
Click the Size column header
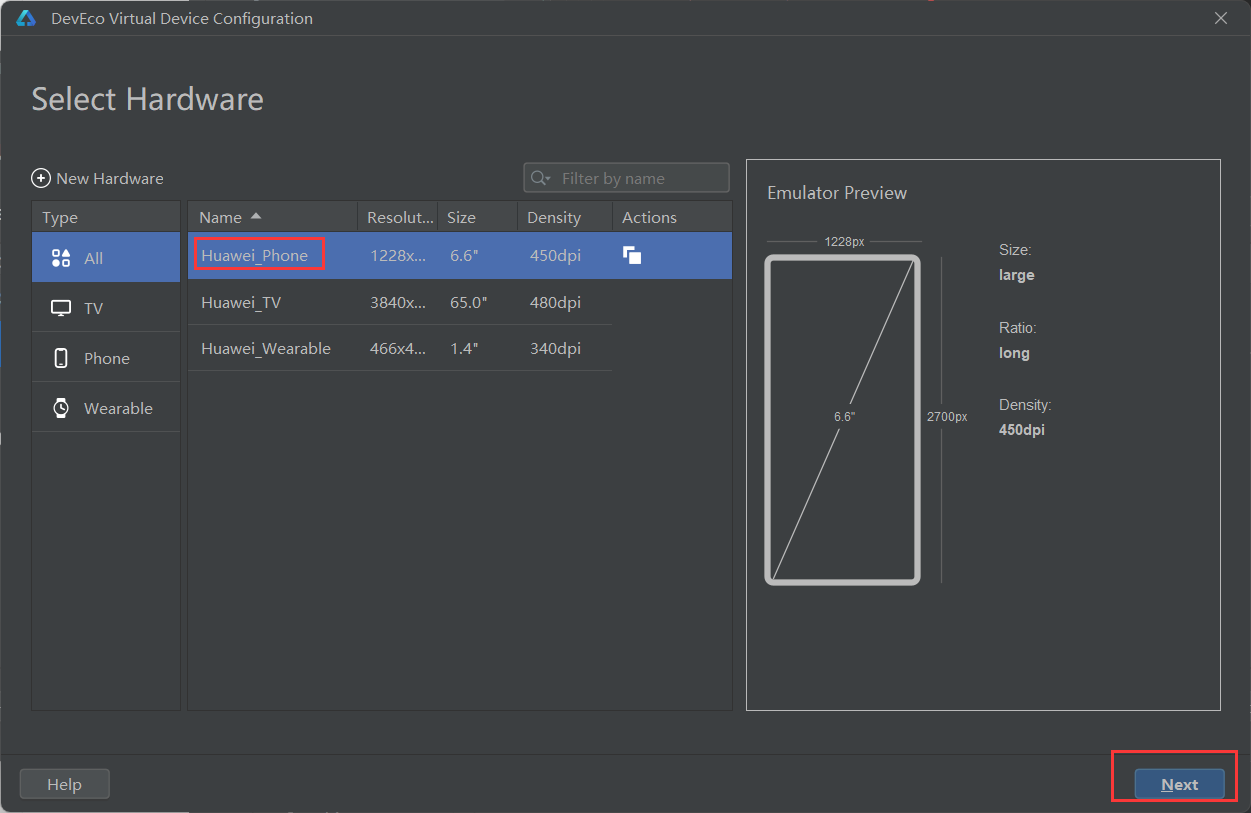pyautogui.click(x=478, y=217)
